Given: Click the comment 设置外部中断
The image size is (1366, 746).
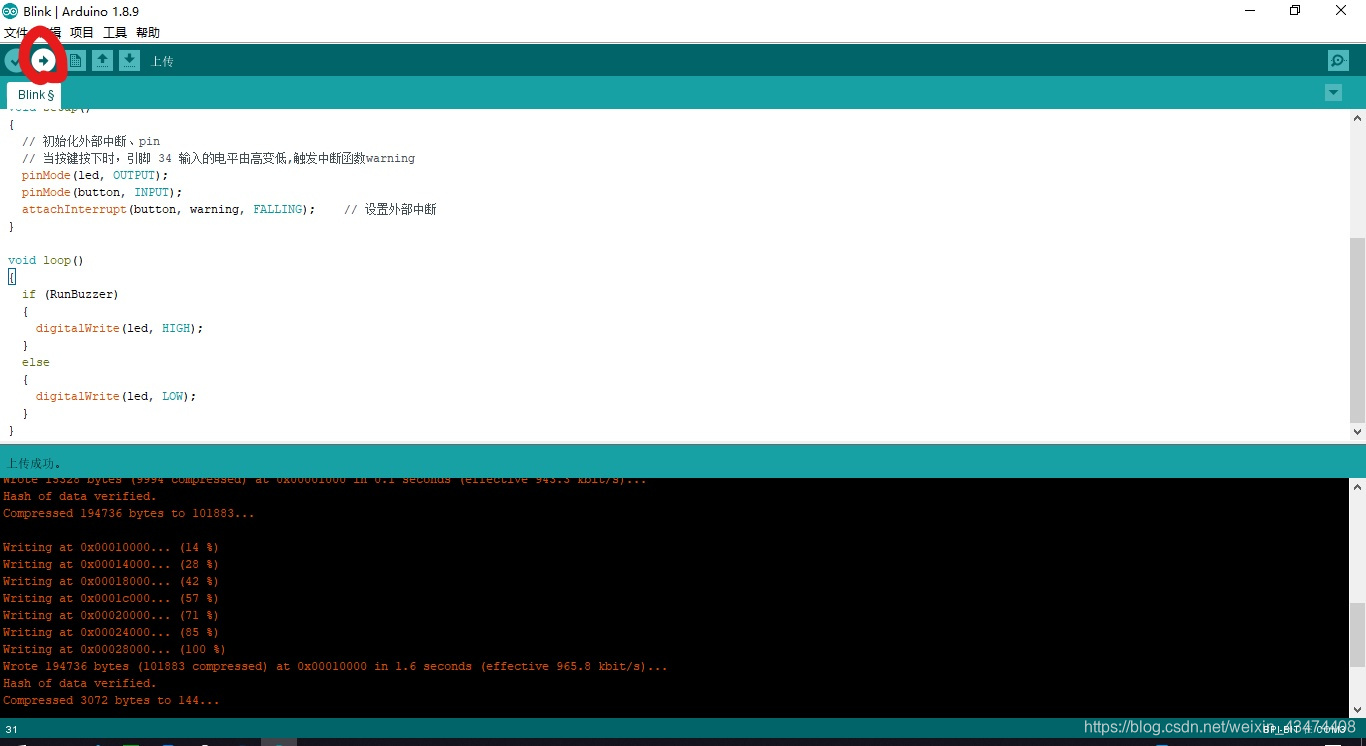Looking at the screenshot, I should pos(390,209).
